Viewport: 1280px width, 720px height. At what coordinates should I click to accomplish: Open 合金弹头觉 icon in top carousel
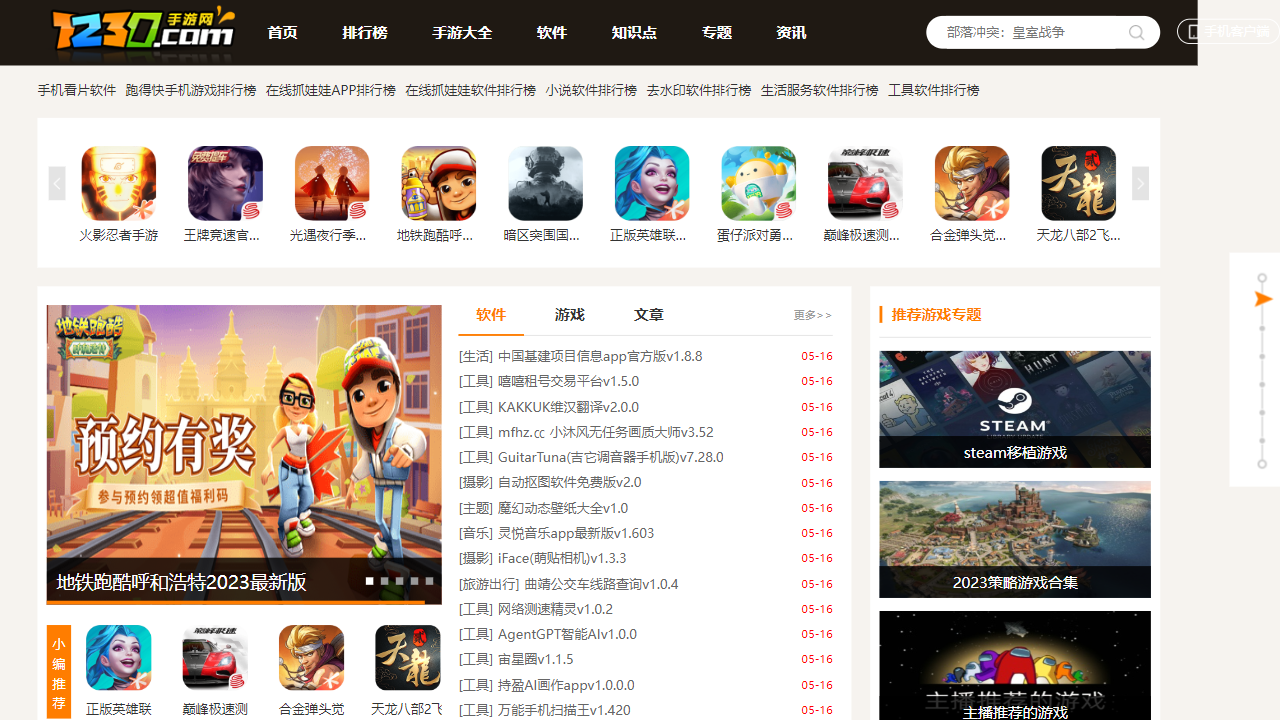[x=972, y=184]
